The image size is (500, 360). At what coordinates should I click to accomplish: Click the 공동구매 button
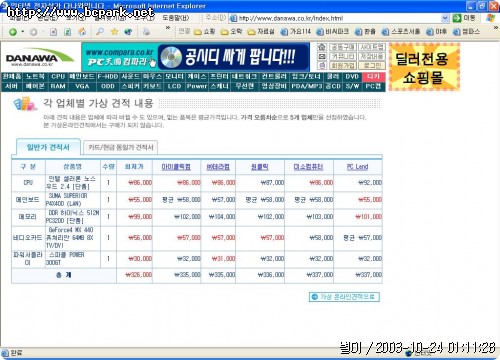point(342,47)
